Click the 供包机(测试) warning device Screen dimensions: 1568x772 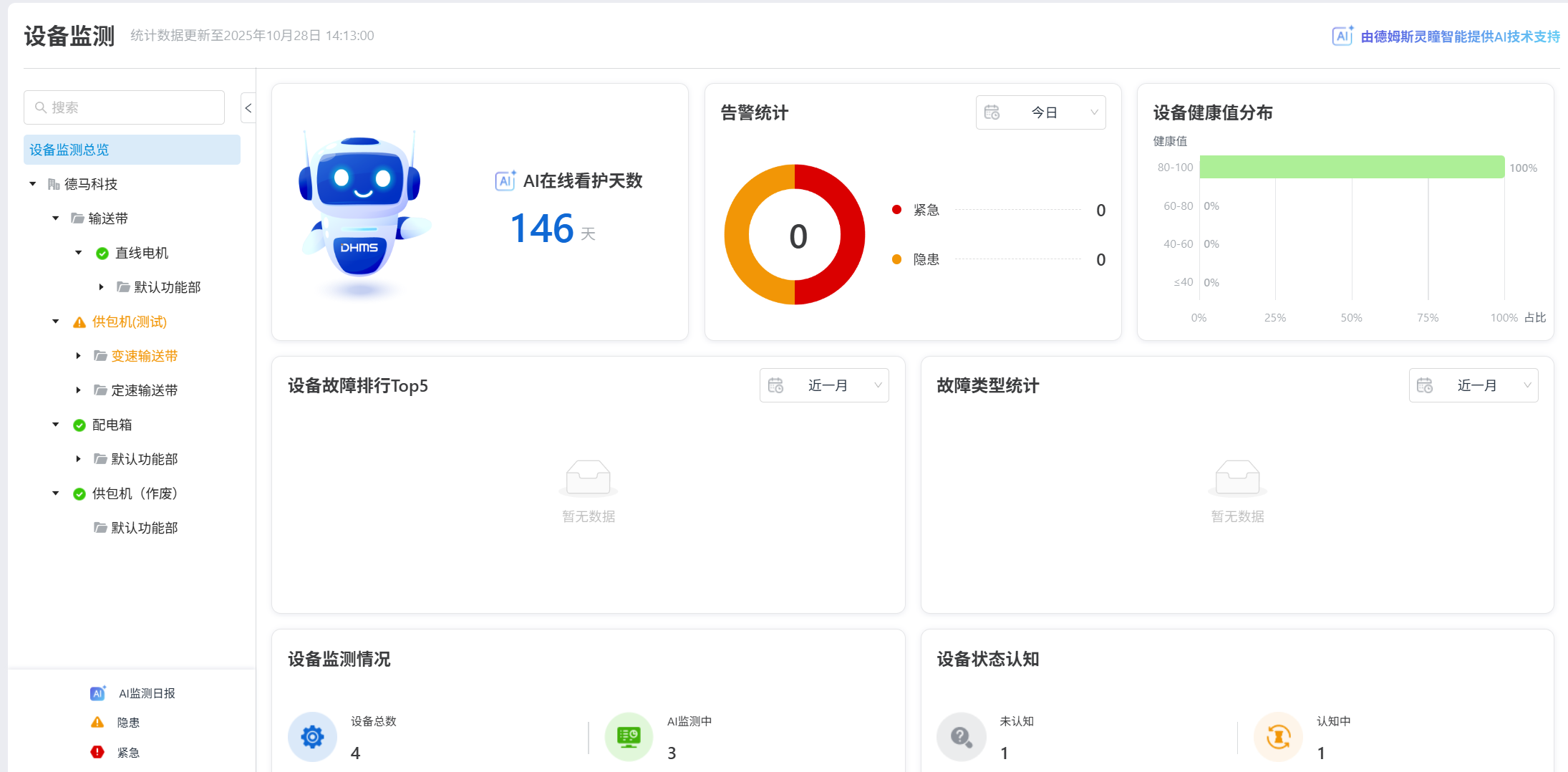pos(130,322)
